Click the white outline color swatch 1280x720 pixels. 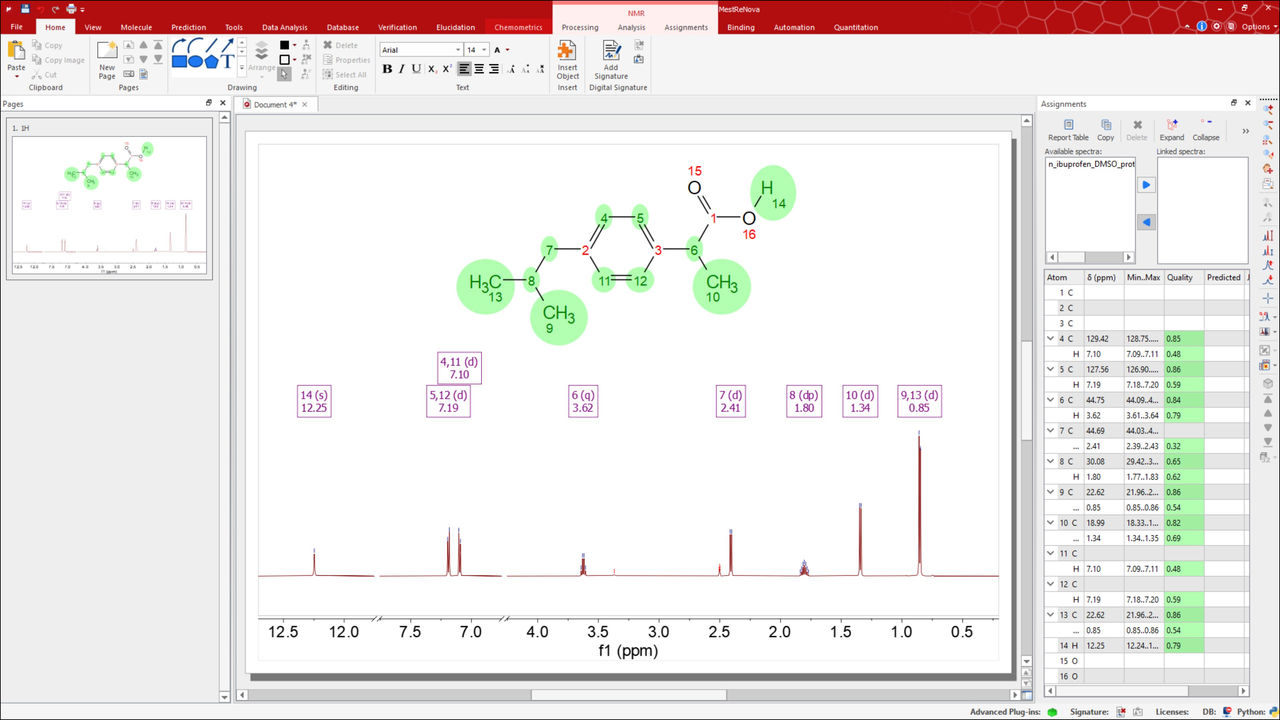284,60
